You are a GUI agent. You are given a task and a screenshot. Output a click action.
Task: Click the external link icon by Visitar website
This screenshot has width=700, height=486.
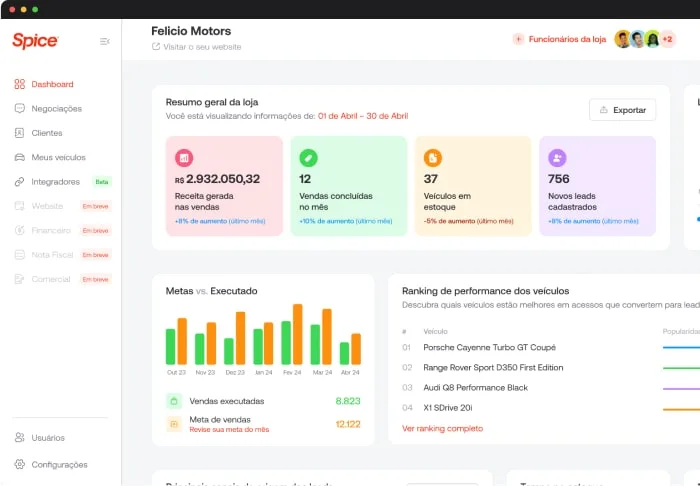[156, 46]
